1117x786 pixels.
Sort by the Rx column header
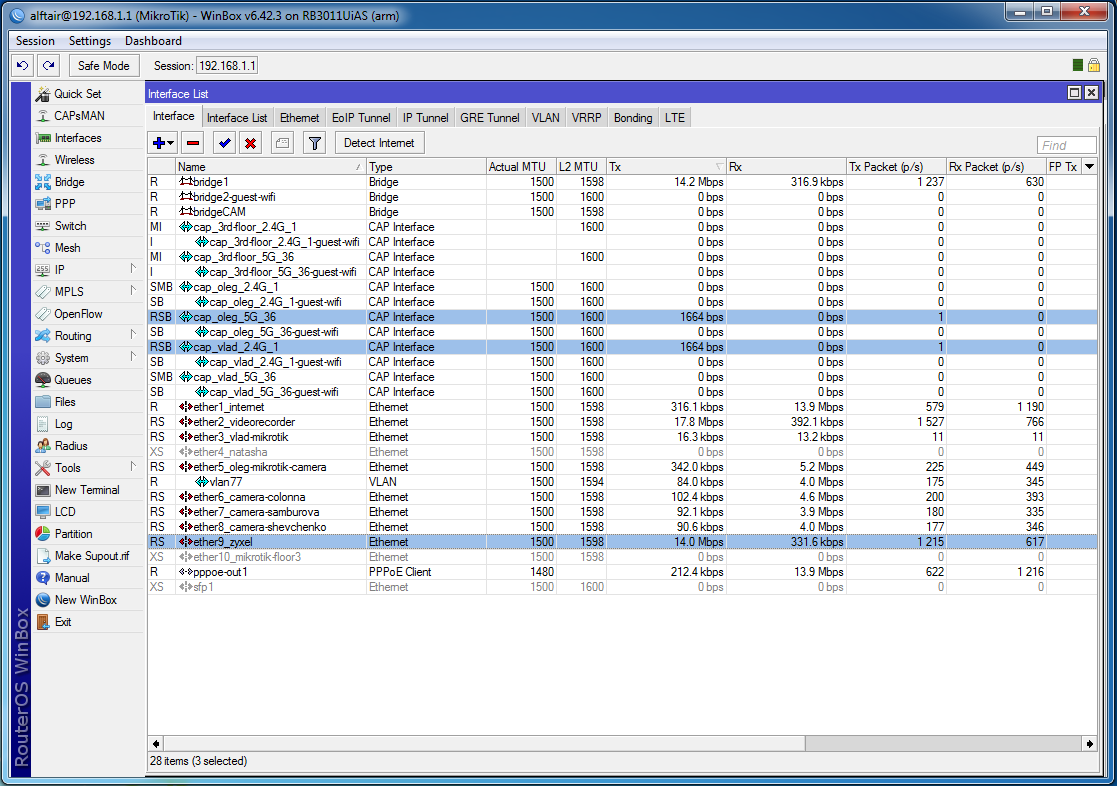(x=786, y=167)
